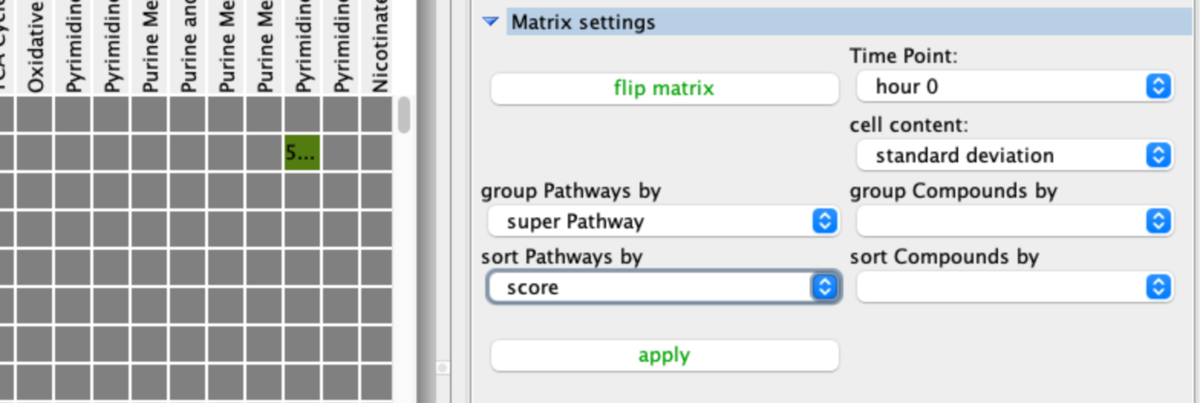Open the group Pathways by dropdown

[x=663, y=221]
